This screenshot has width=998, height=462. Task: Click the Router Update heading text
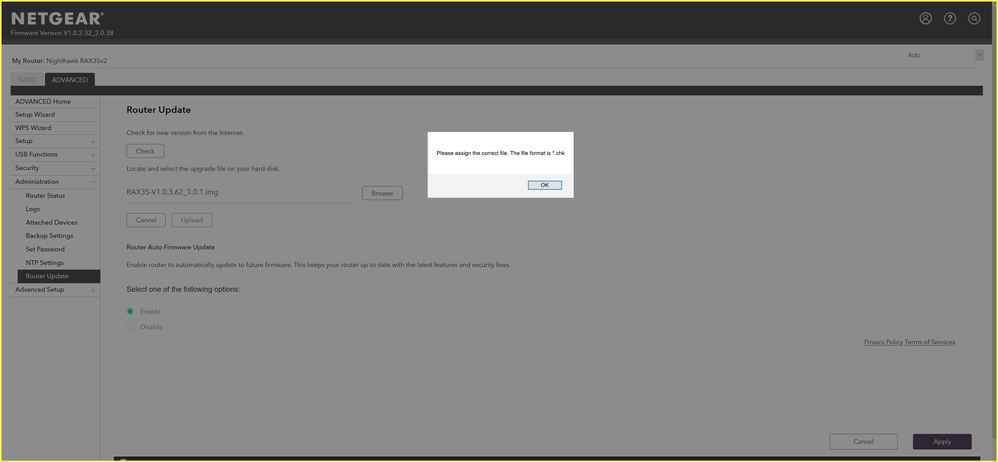click(x=158, y=109)
